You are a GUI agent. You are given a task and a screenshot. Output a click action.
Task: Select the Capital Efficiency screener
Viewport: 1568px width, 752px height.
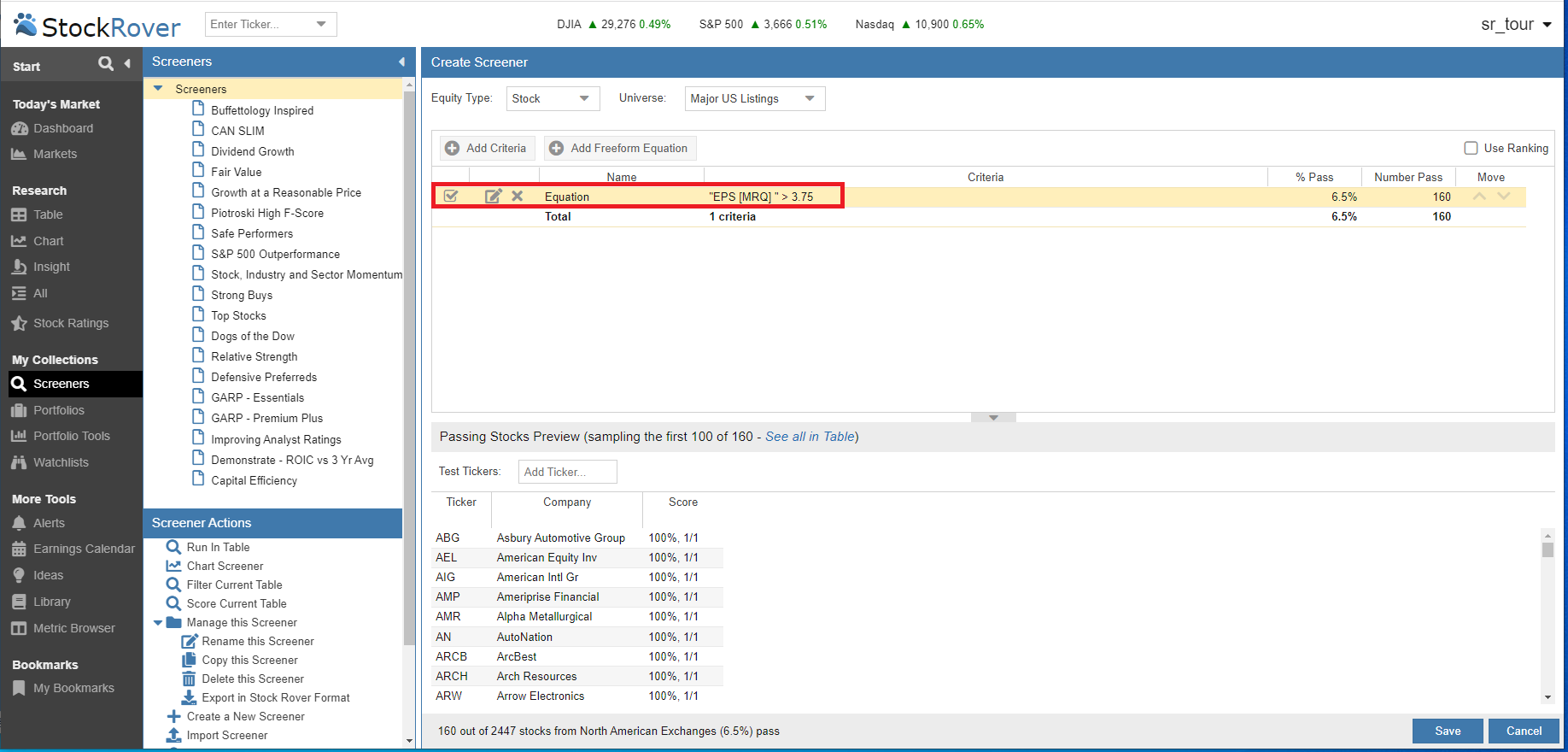254,480
